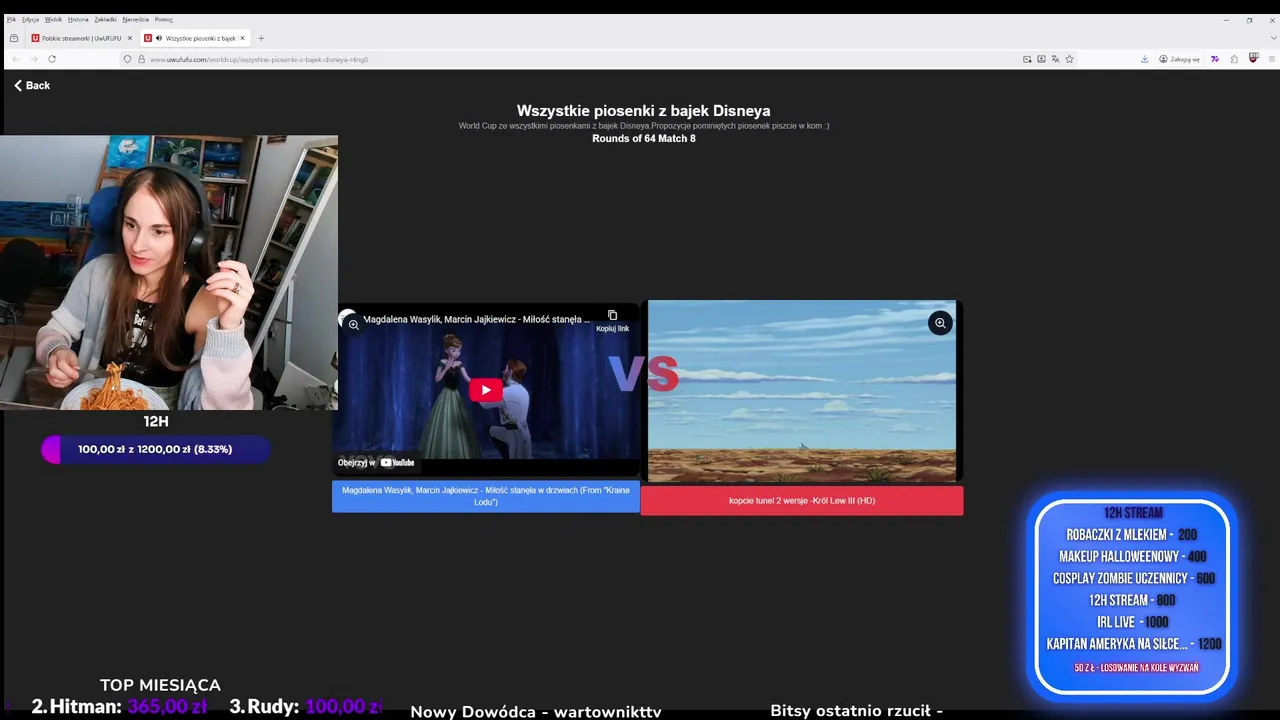Screen dimensions: 1280x720
Task: Open the downloads arrow icon
Action: [x=1145, y=59]
